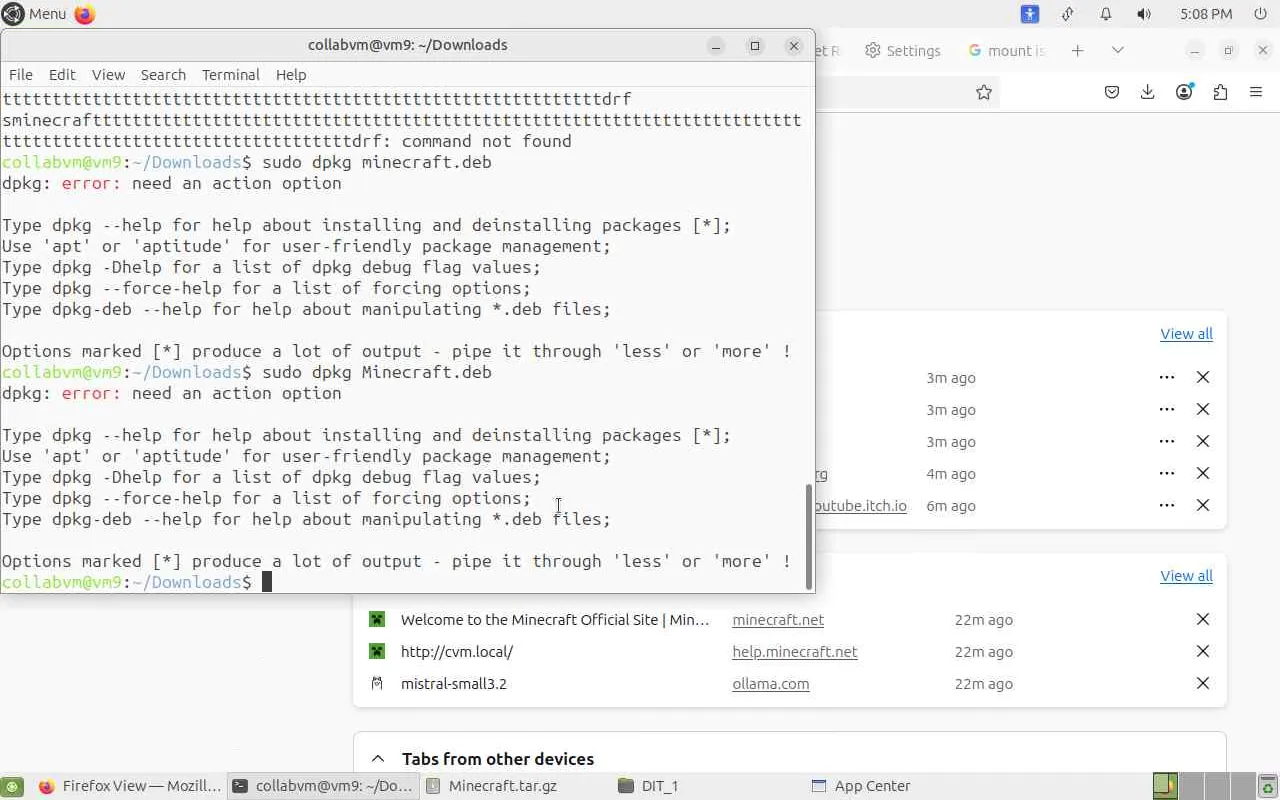Viewport: 1280px width, 800px height.
Task: Remove the help.minecraft.net history entry
Action: 1203,651
